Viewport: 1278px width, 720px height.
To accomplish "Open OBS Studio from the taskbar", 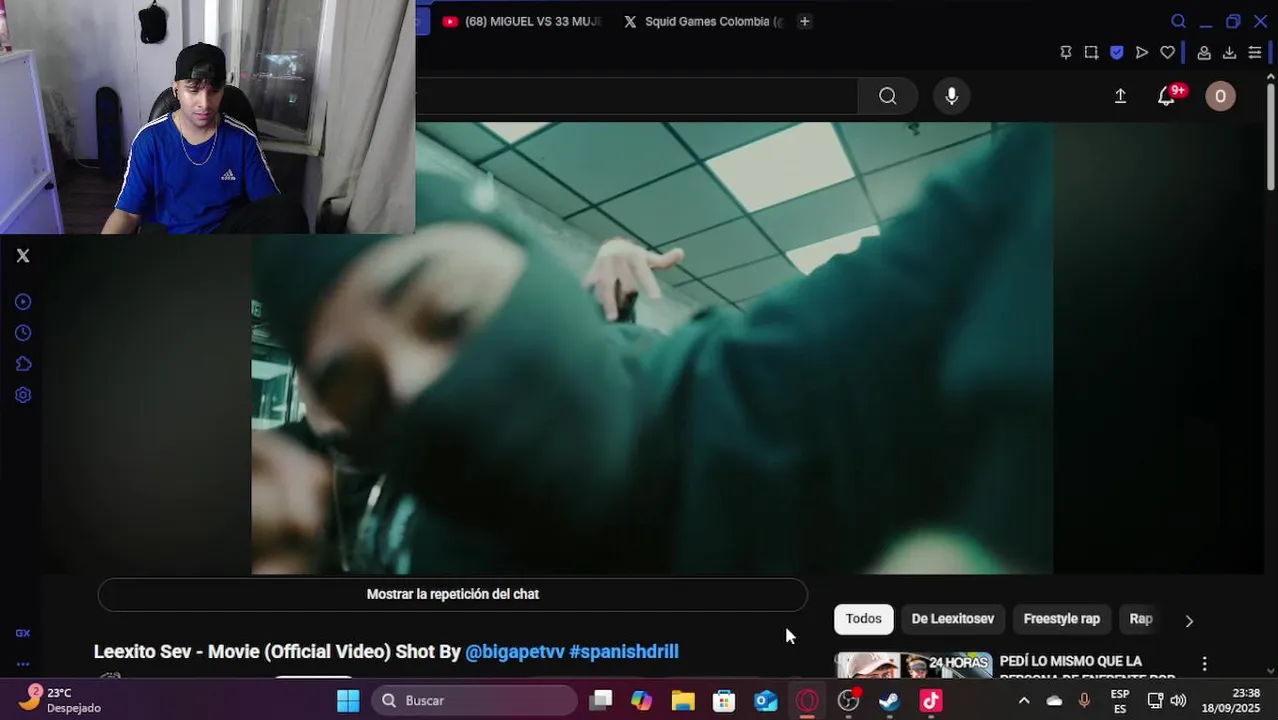I will pyautogui.click(x=848, y=700).
